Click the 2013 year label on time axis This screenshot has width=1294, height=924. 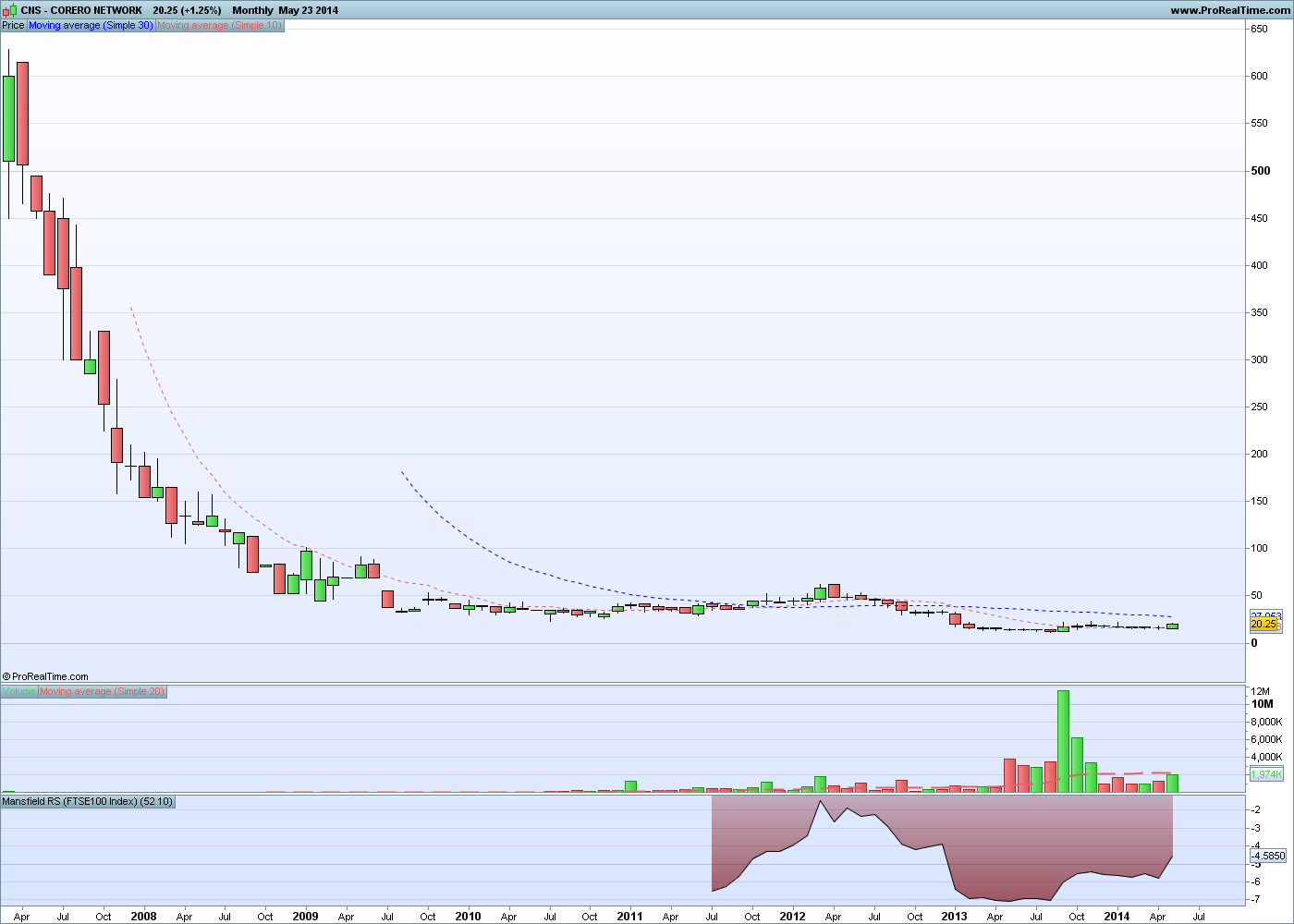coord(954,917)
